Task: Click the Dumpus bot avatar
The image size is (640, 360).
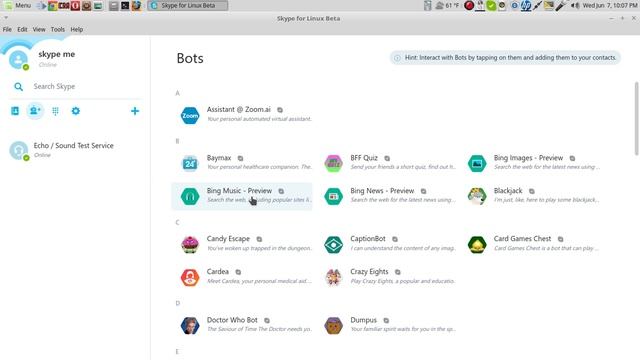Action: (333, 326)
